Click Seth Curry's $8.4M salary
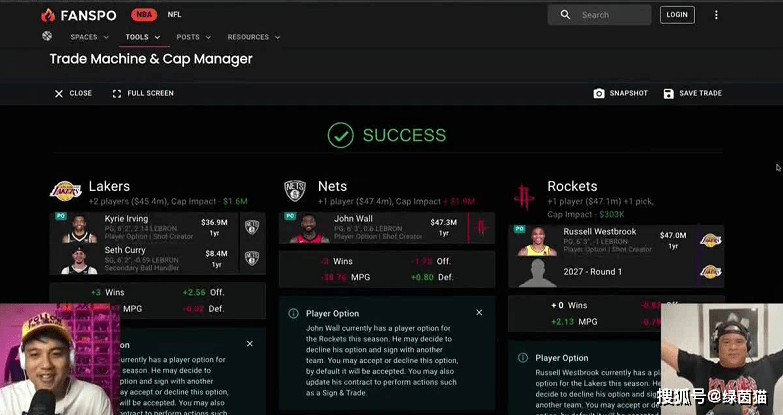 coord(216,254)
